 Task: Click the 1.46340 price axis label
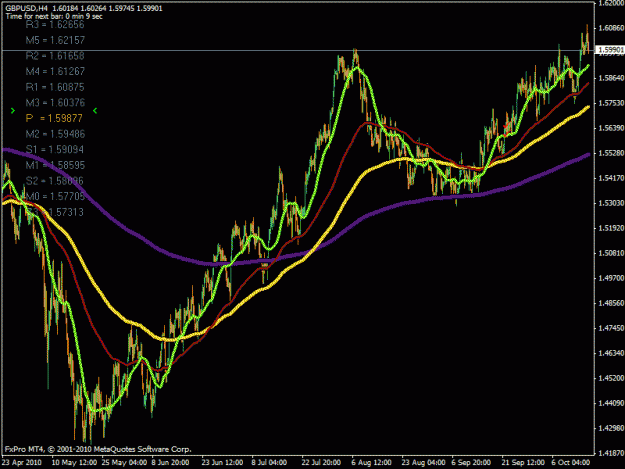pos(611,353)
